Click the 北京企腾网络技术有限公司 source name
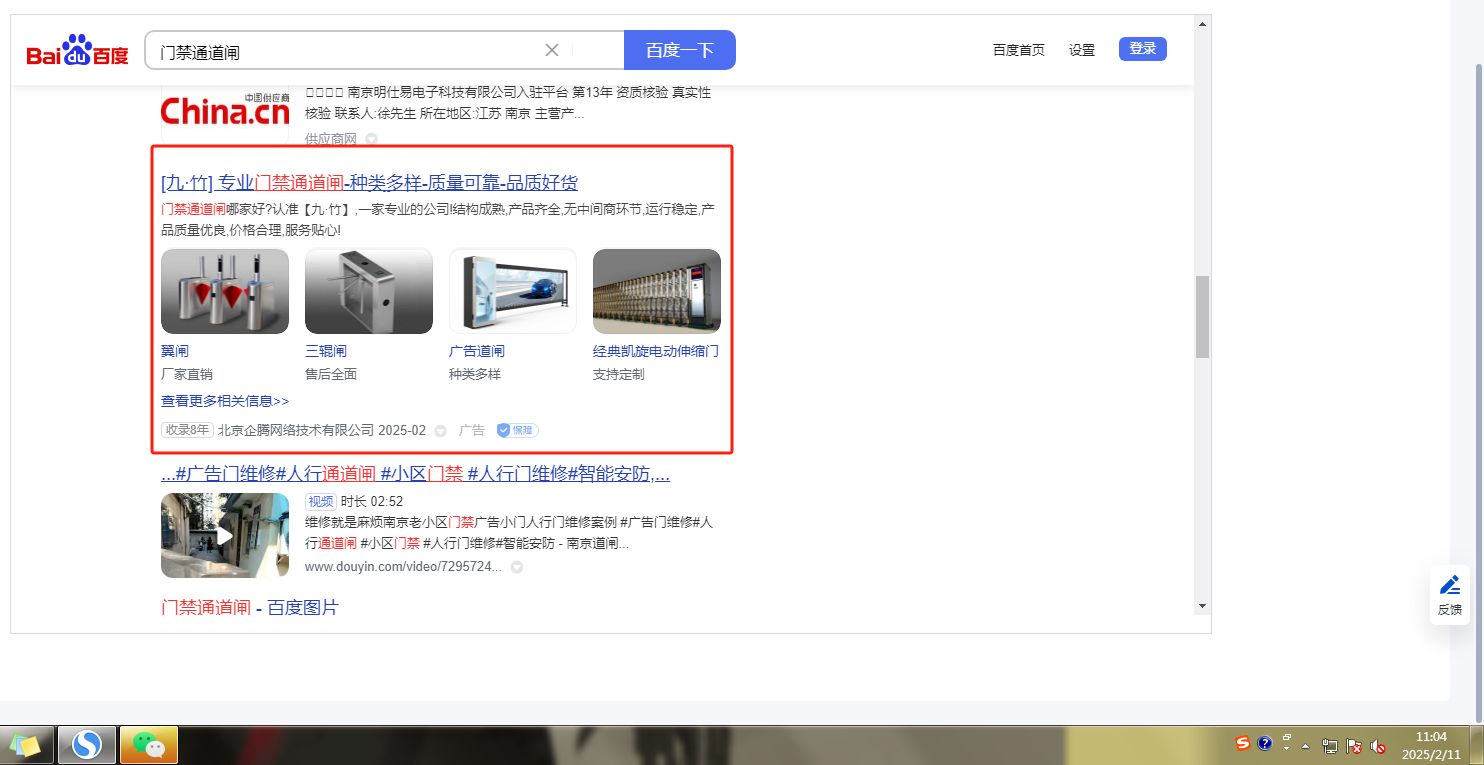The image size is (1484, 765). click(x=296, y=430)
